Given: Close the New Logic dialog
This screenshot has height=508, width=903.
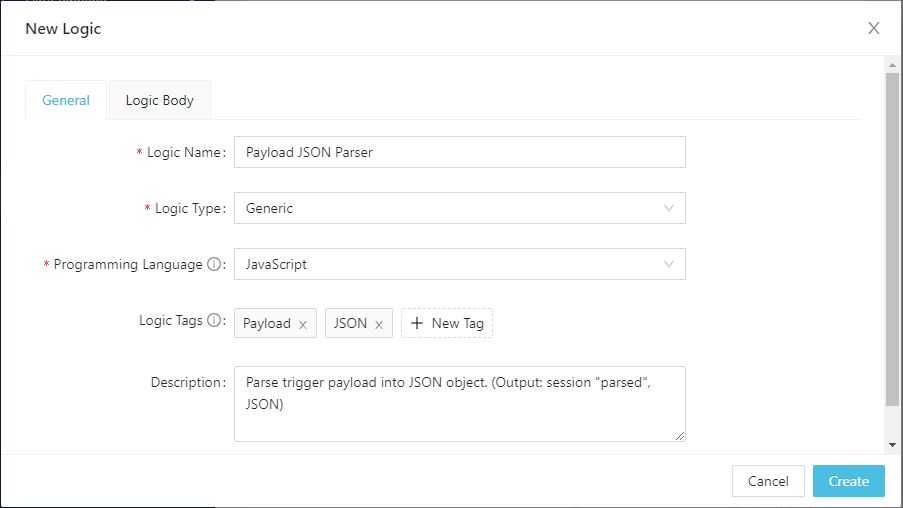Looking at the screenshot, I should pyautogui.click(x=874, y=28).
